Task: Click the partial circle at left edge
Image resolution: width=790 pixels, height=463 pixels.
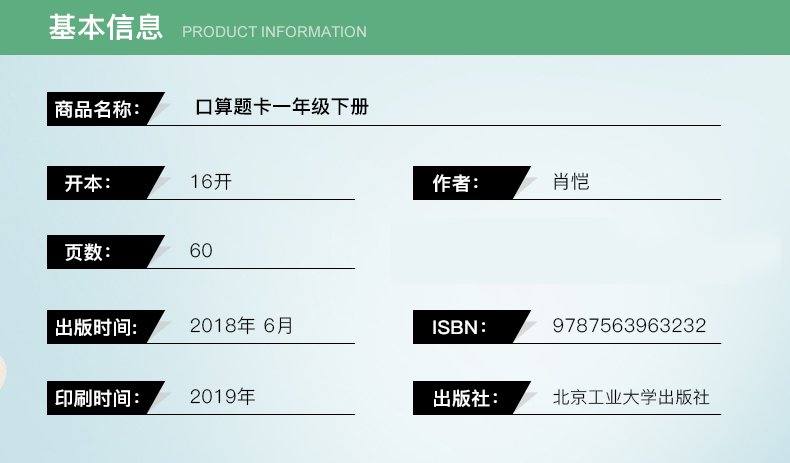Action: tap(3, 372)
